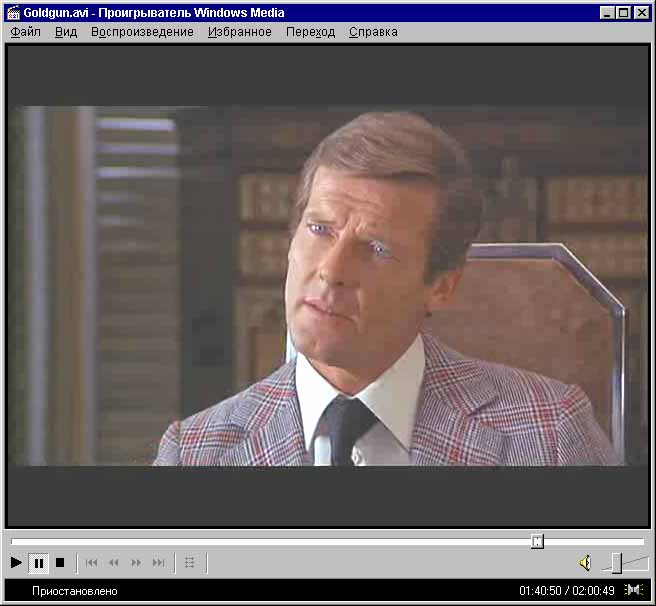Click the Pause button
This screenshot has width=656, height=606.
(x=38, y=563)
